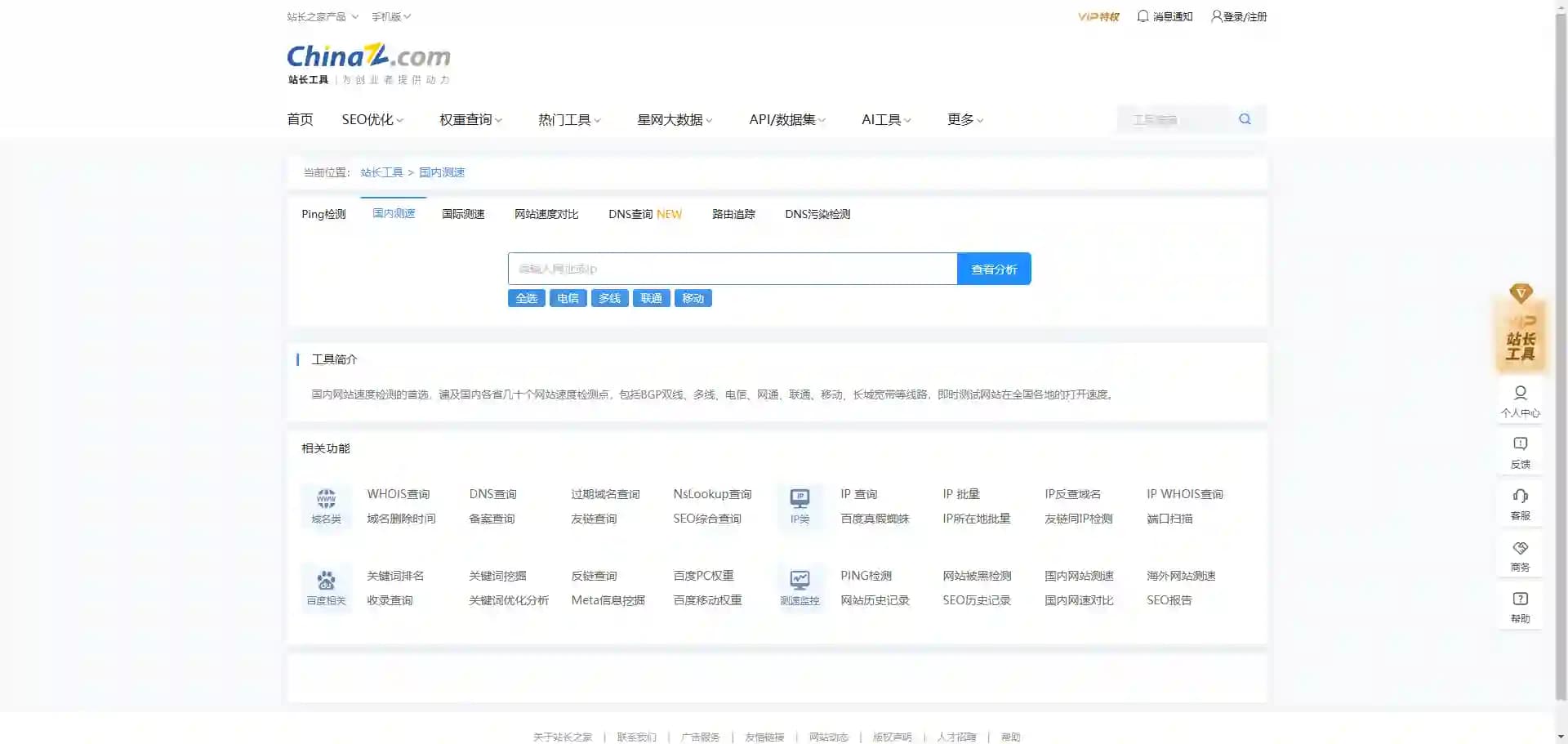
Task: Switch to the 路由追踪 tab
Action: (733, 214)
